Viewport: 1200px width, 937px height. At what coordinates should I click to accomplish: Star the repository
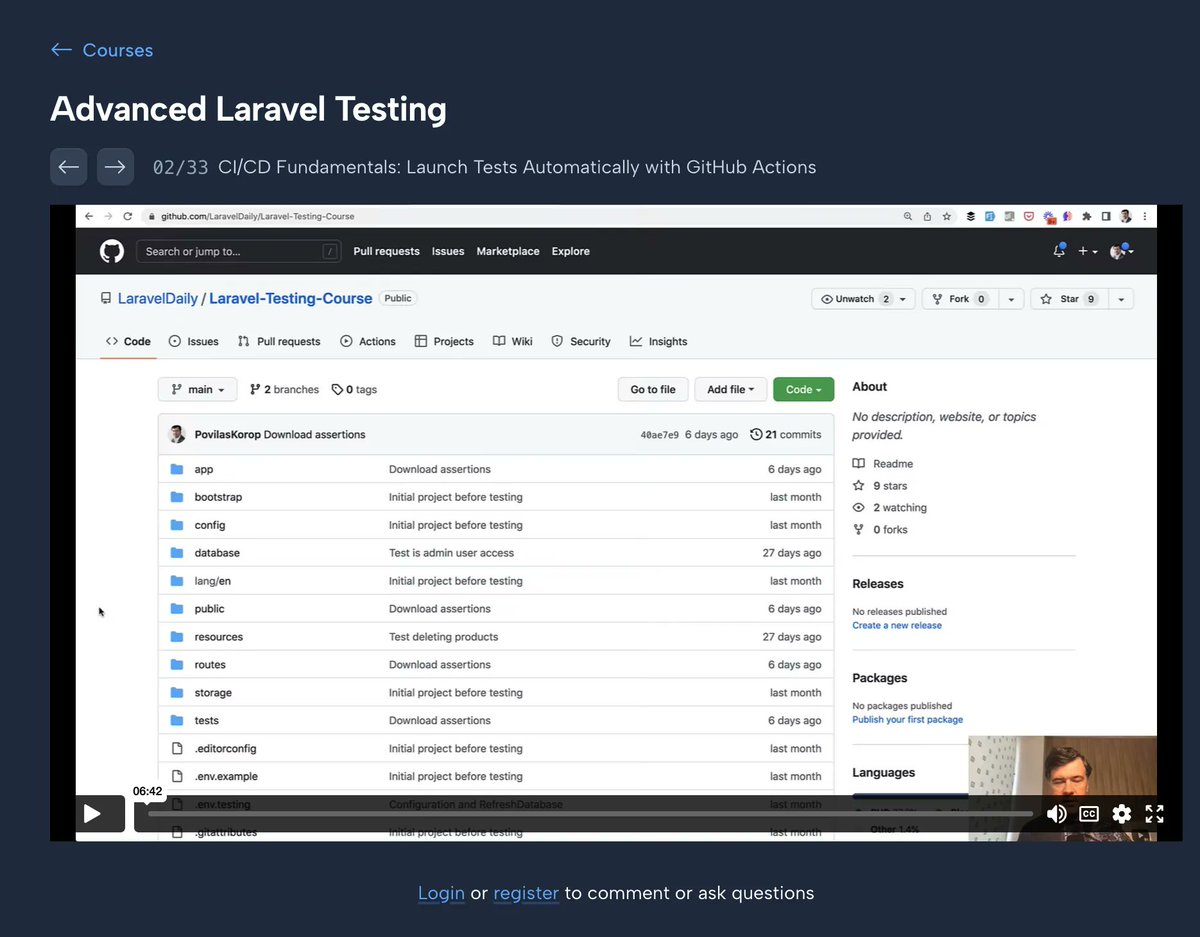click(x=1069, y=299)
